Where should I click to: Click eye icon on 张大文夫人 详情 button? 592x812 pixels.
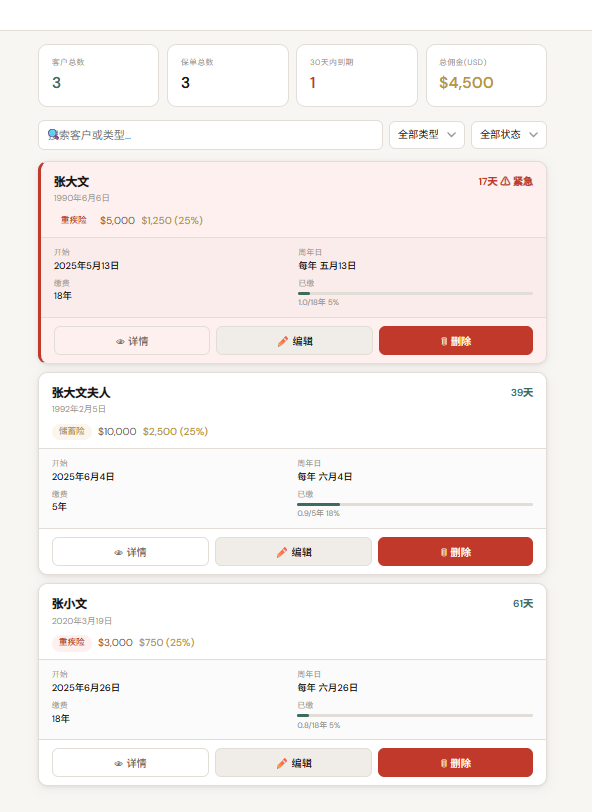(119, 553)
